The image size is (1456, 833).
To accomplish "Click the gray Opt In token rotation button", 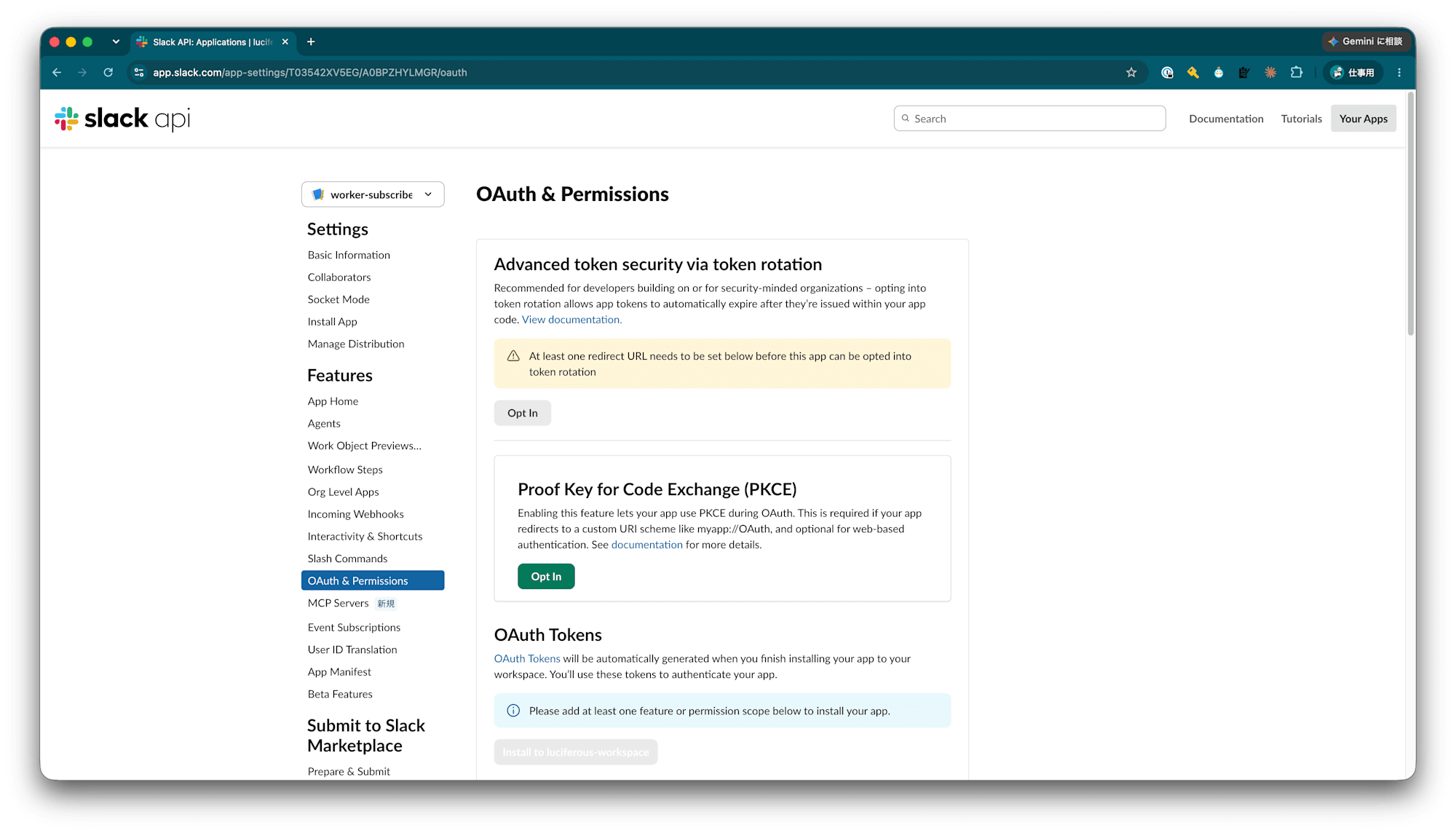I will [523, 413].
